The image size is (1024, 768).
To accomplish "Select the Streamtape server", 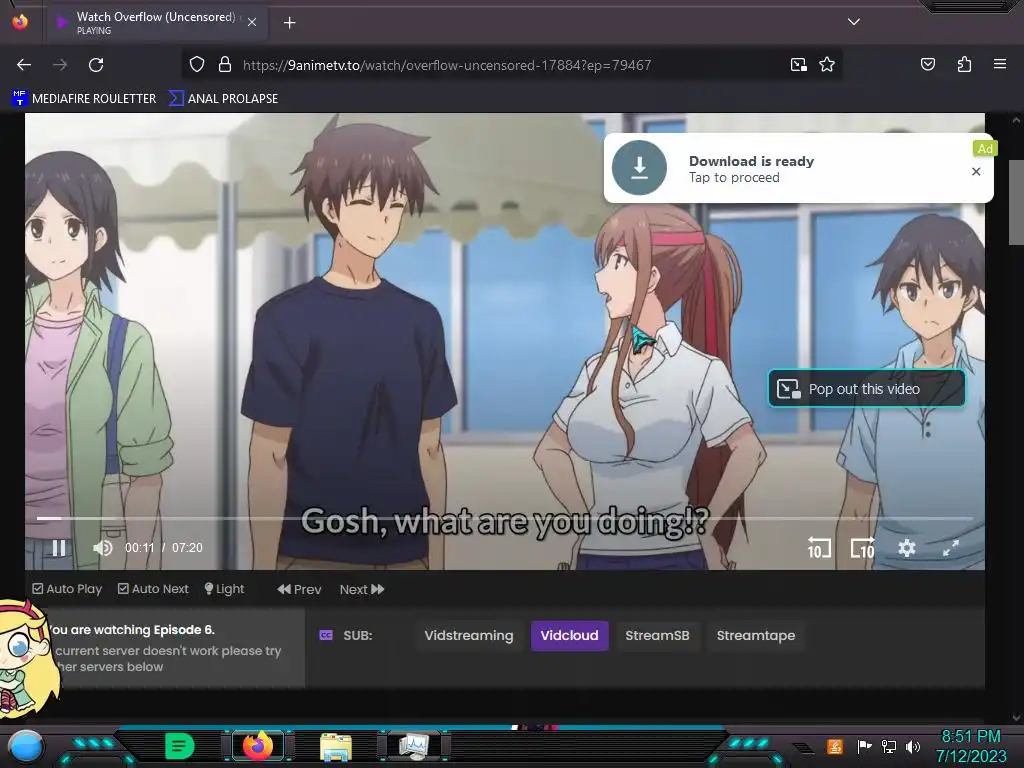I will click(x=756, y=635).
